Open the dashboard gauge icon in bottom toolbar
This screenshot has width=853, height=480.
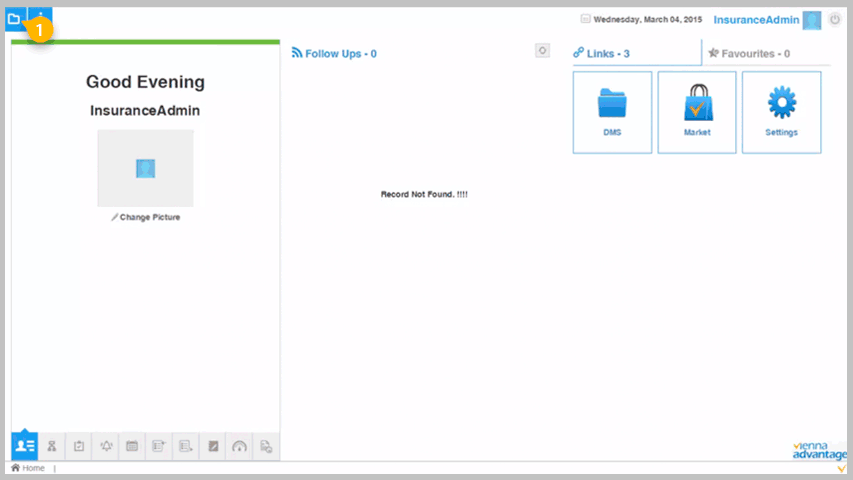(x=239, y=446)
